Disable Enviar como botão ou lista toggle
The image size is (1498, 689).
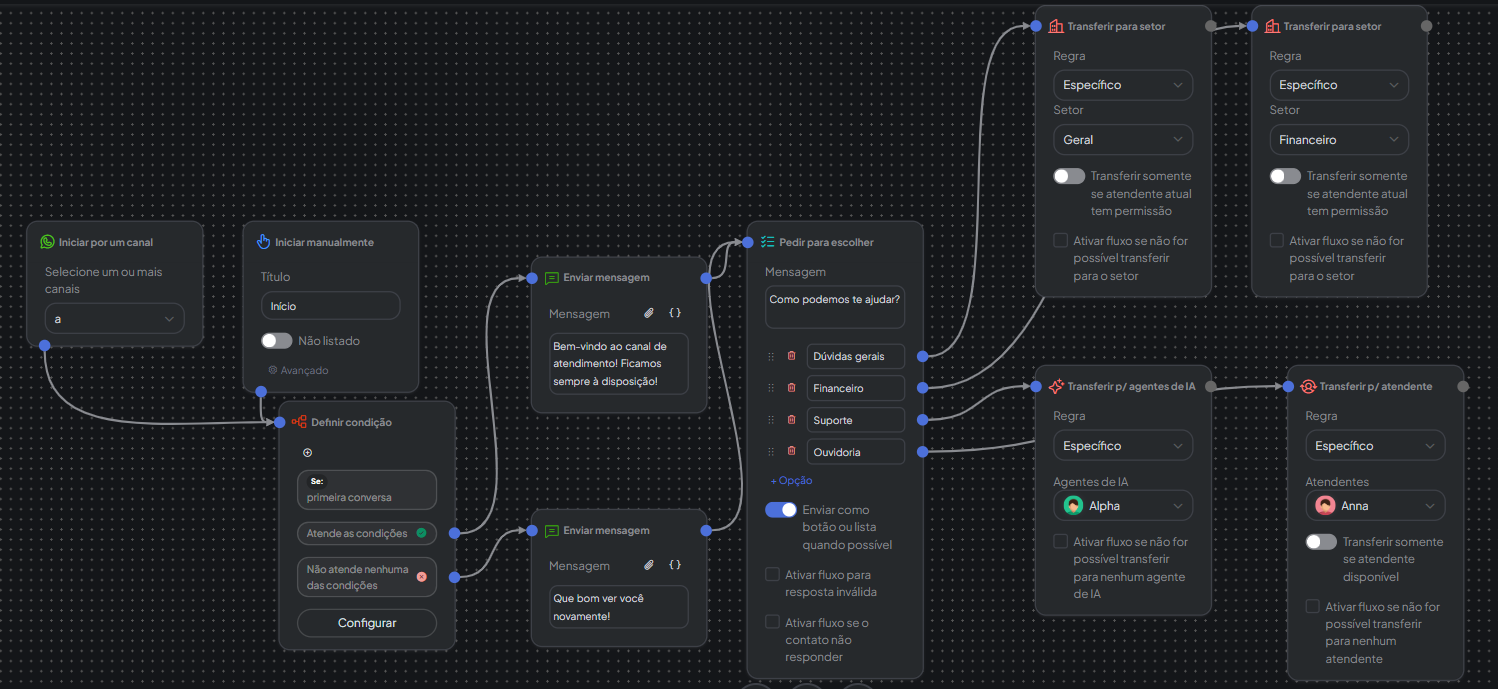click(781, 510)
